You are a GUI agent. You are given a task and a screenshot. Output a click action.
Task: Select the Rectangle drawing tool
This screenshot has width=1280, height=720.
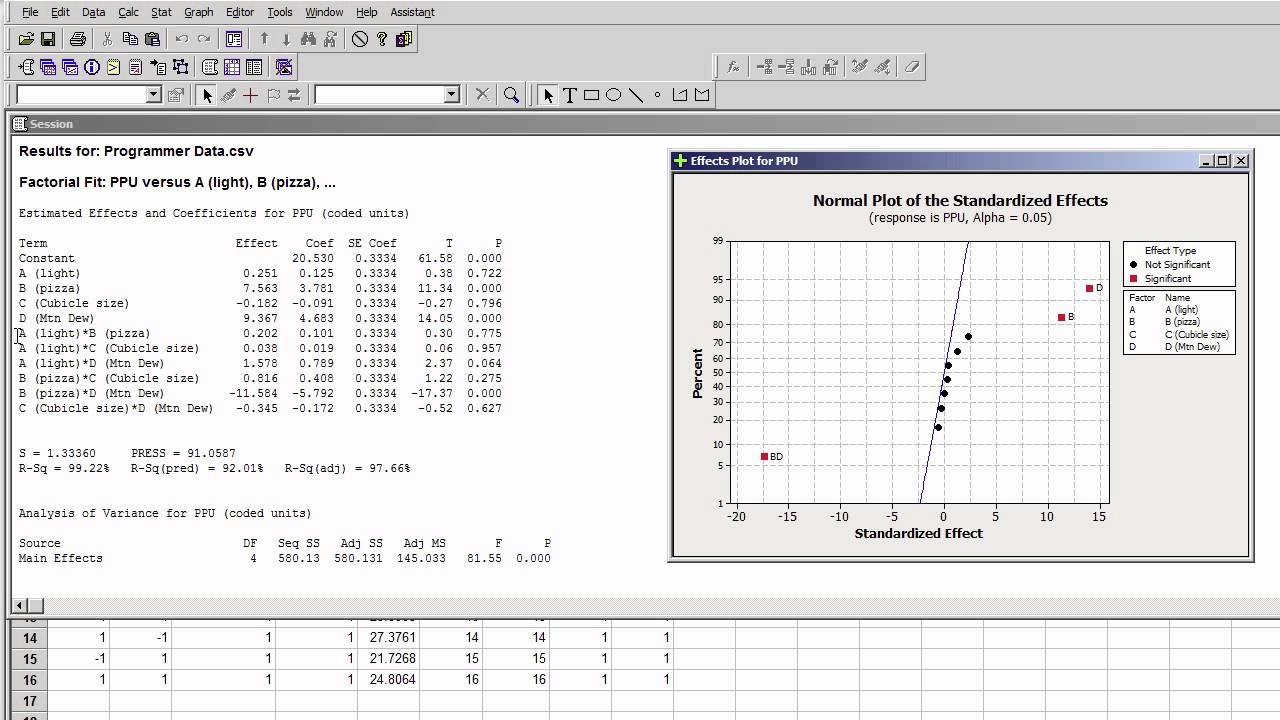point(591,95)
